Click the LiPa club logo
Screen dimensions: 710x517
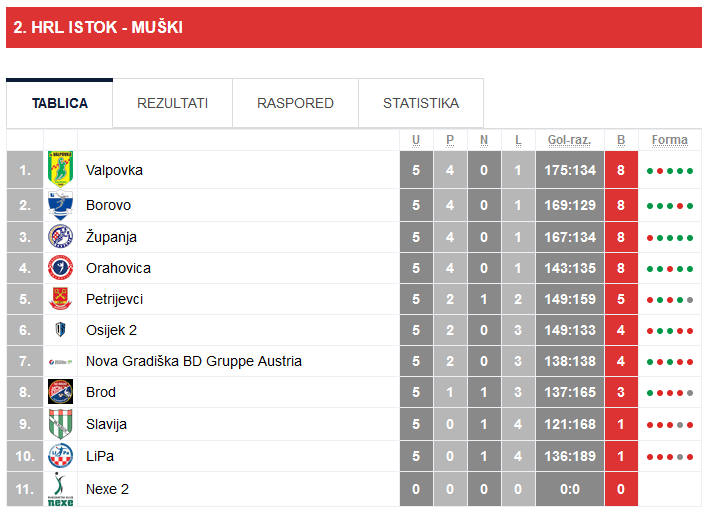(60, 456)
